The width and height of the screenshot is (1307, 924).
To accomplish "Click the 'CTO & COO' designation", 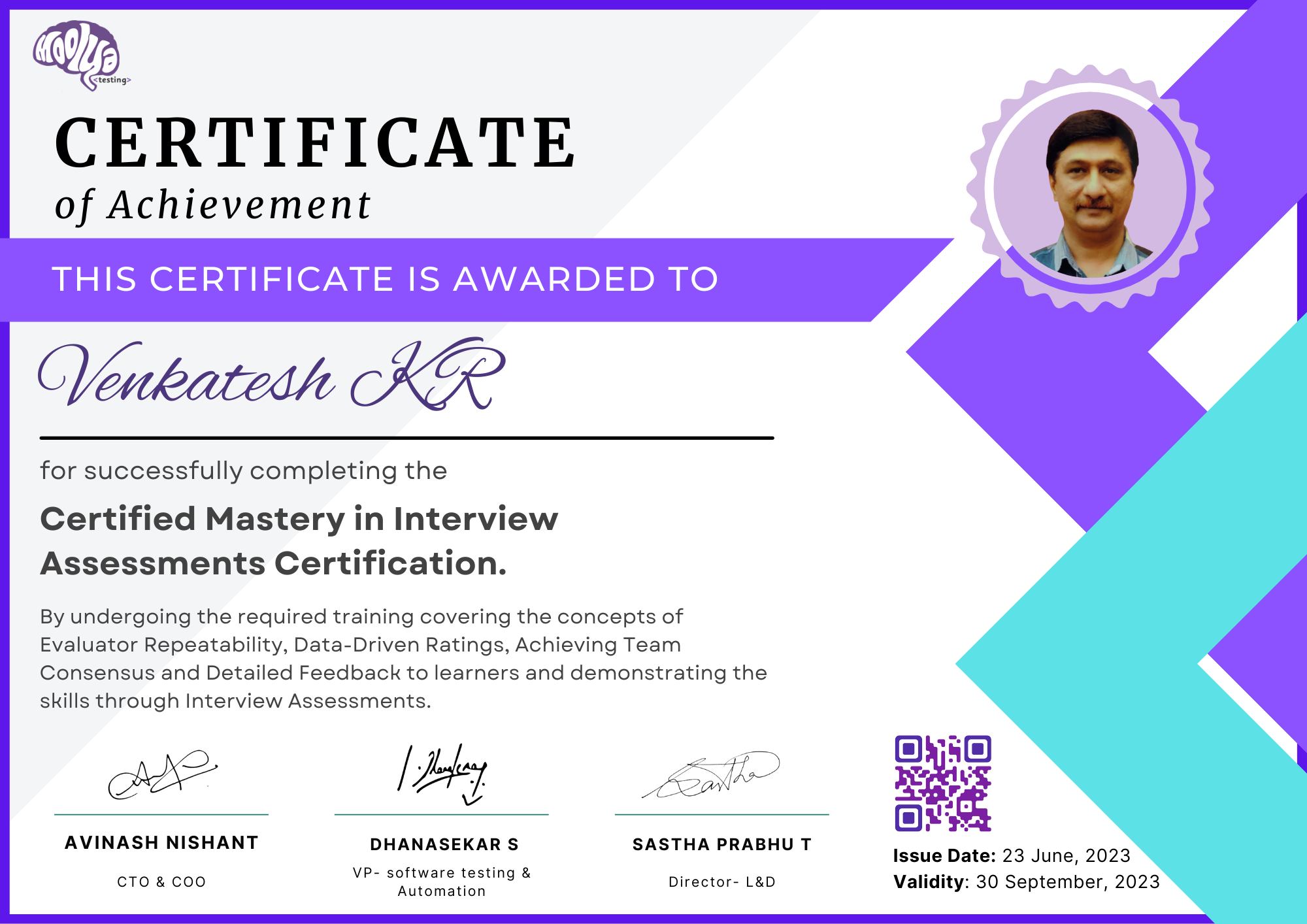I will coord(161,882).
